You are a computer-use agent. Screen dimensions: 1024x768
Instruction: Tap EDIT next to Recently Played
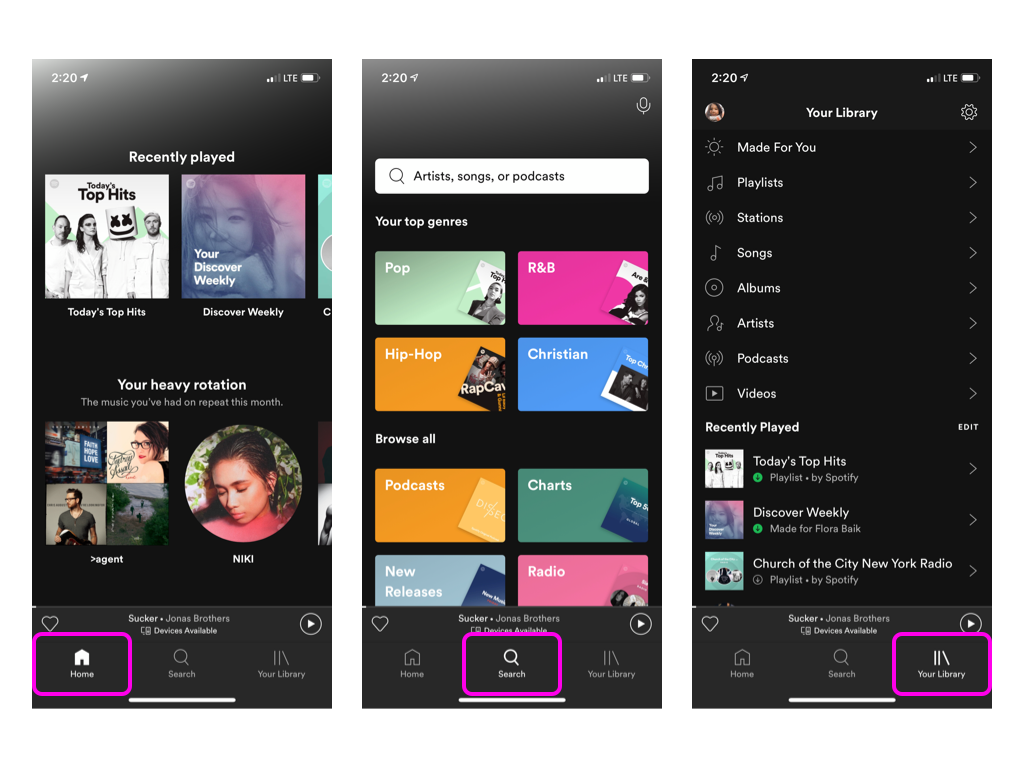967,427
